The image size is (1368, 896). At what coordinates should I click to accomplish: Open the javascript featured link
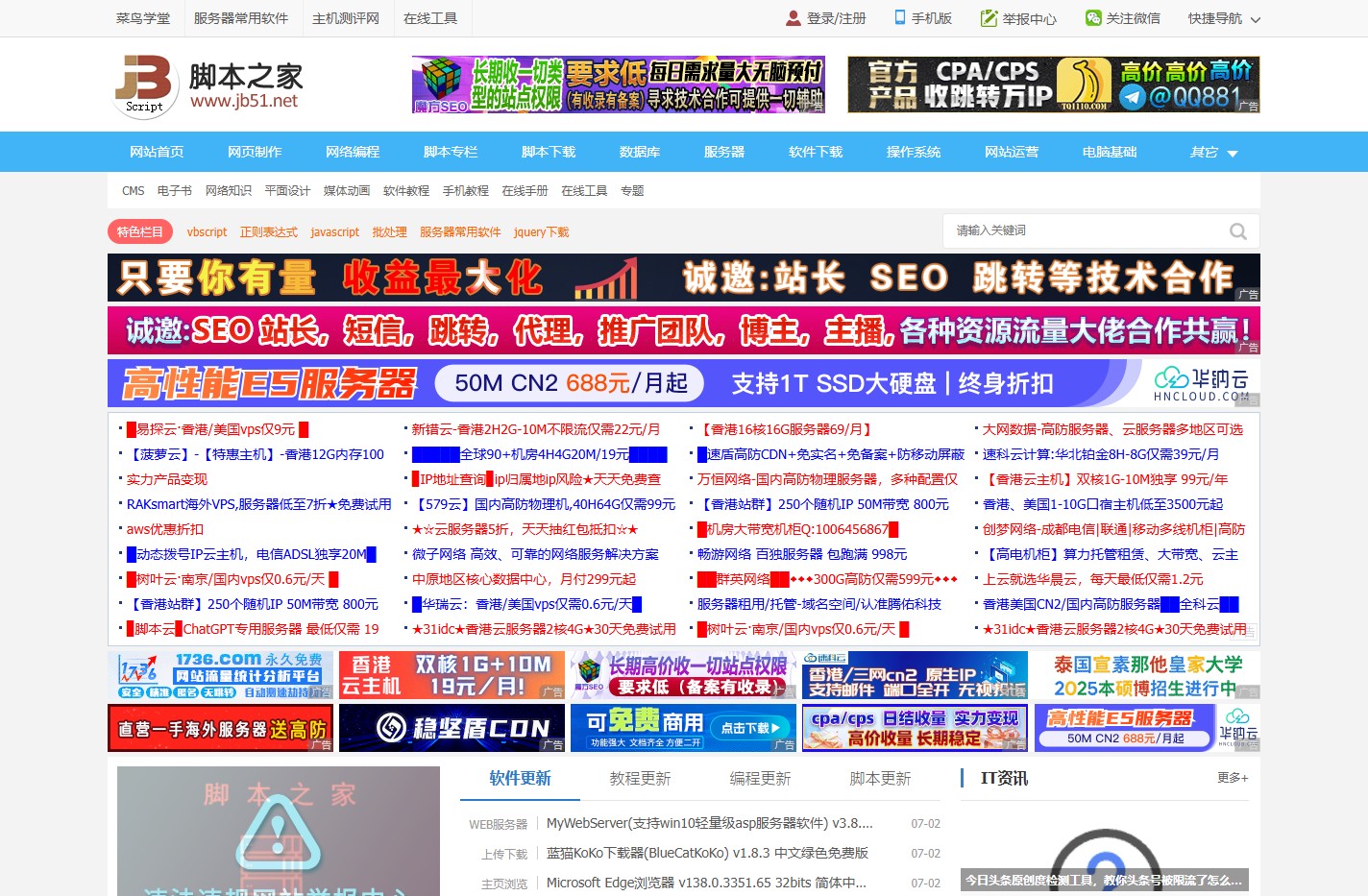click(334, 231)
